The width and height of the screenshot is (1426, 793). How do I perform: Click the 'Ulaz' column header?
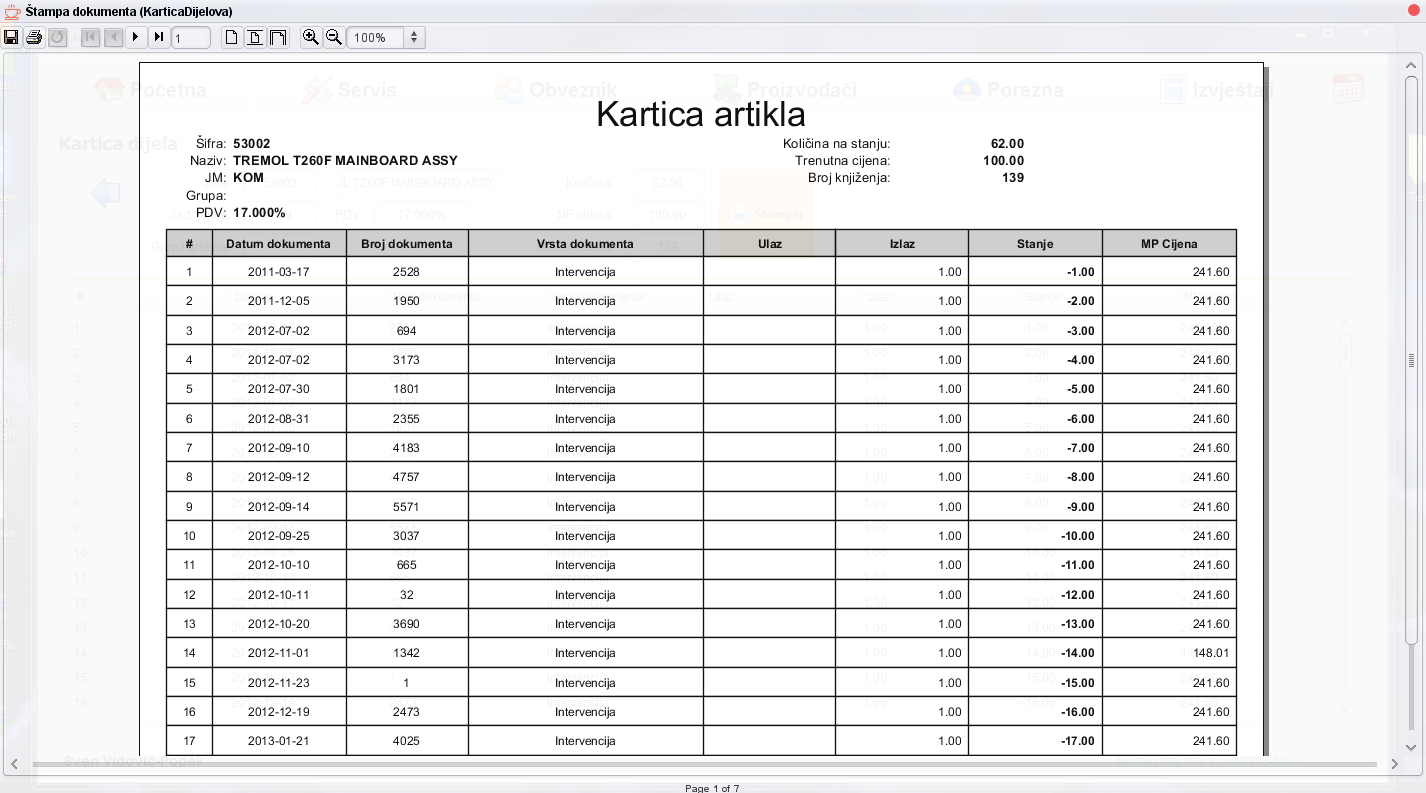tap(769, 243)
